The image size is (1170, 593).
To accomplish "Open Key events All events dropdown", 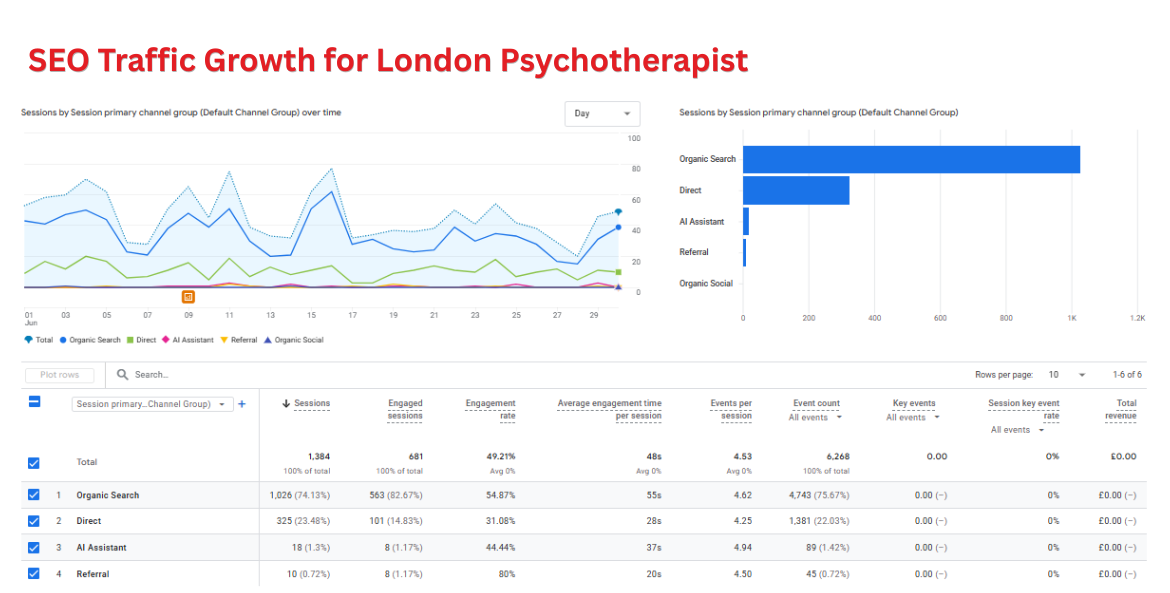I will point(913,418).
